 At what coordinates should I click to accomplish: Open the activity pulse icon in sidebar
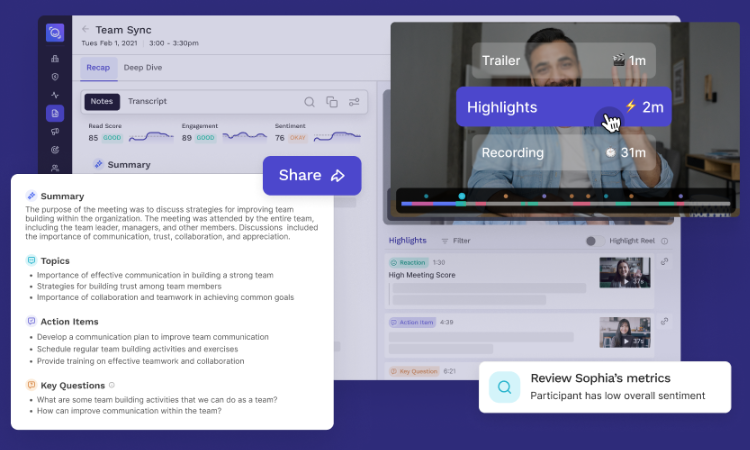click(x=55, y=95)
